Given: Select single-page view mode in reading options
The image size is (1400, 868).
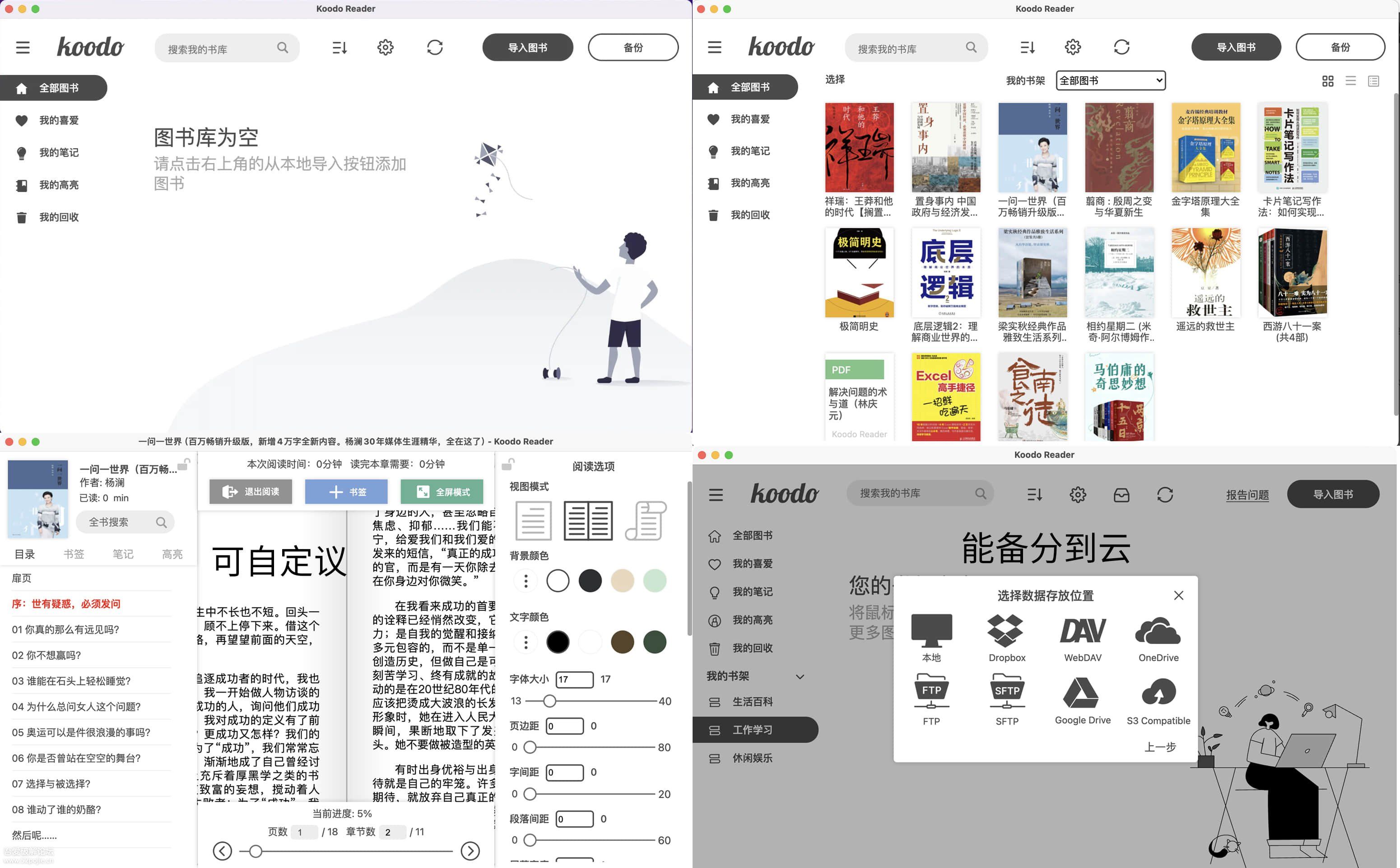Looking at the screenshot, I should coord(533,521).
